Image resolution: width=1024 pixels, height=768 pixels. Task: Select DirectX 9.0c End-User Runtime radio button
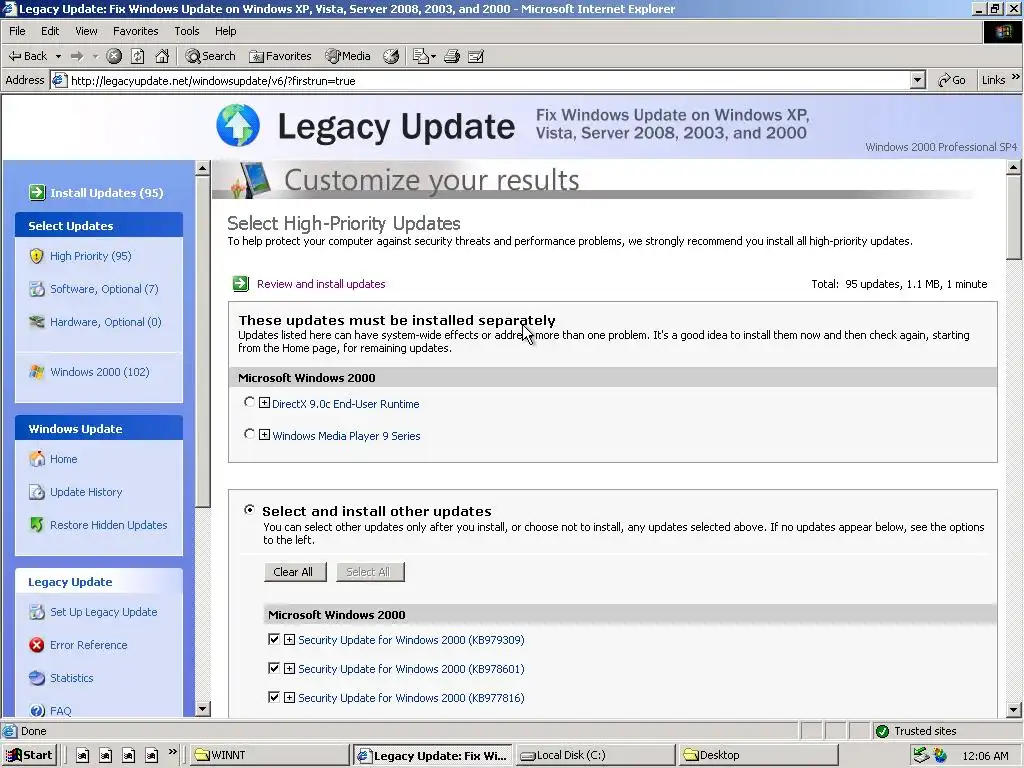(249, 402)
